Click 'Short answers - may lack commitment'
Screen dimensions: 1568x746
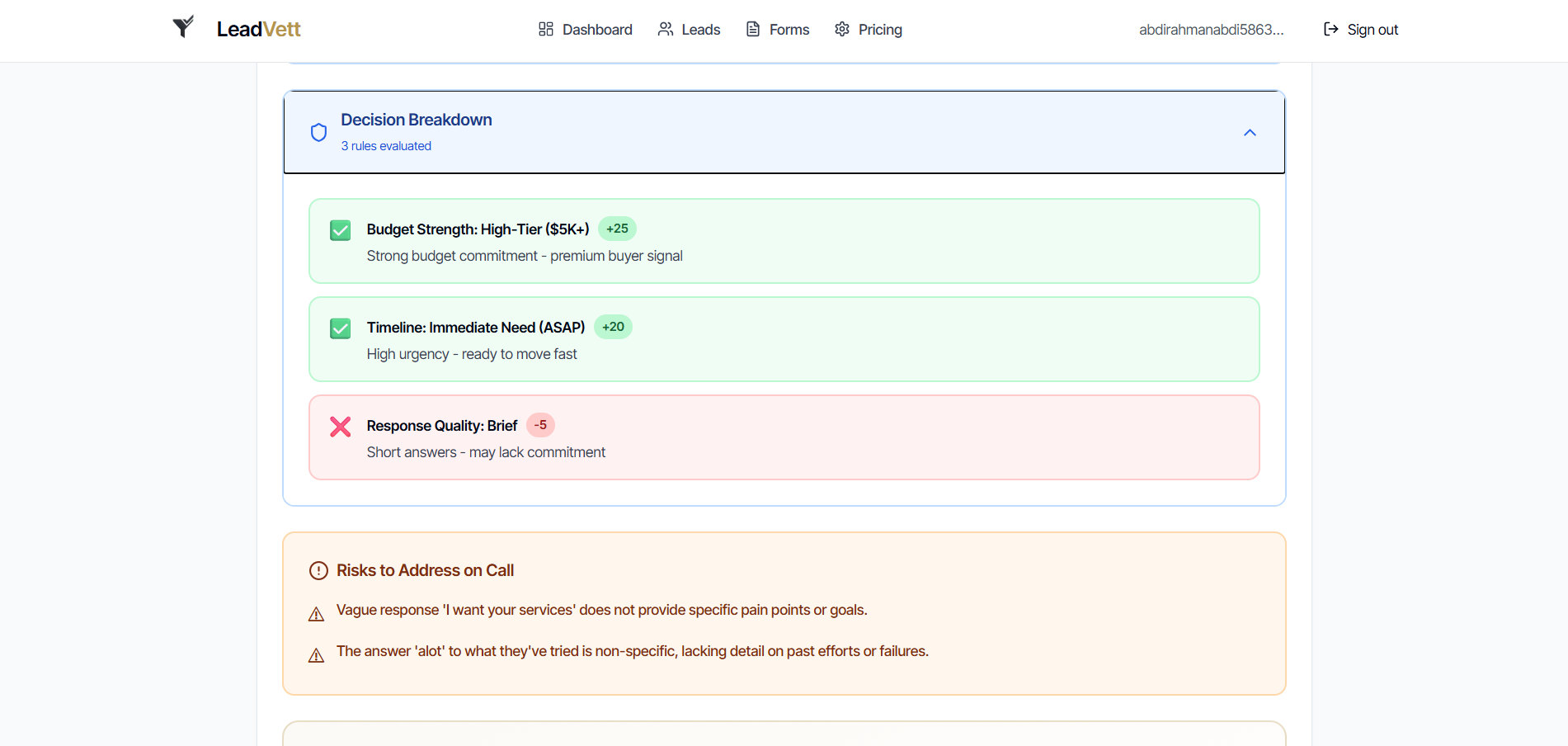[486, 452]
